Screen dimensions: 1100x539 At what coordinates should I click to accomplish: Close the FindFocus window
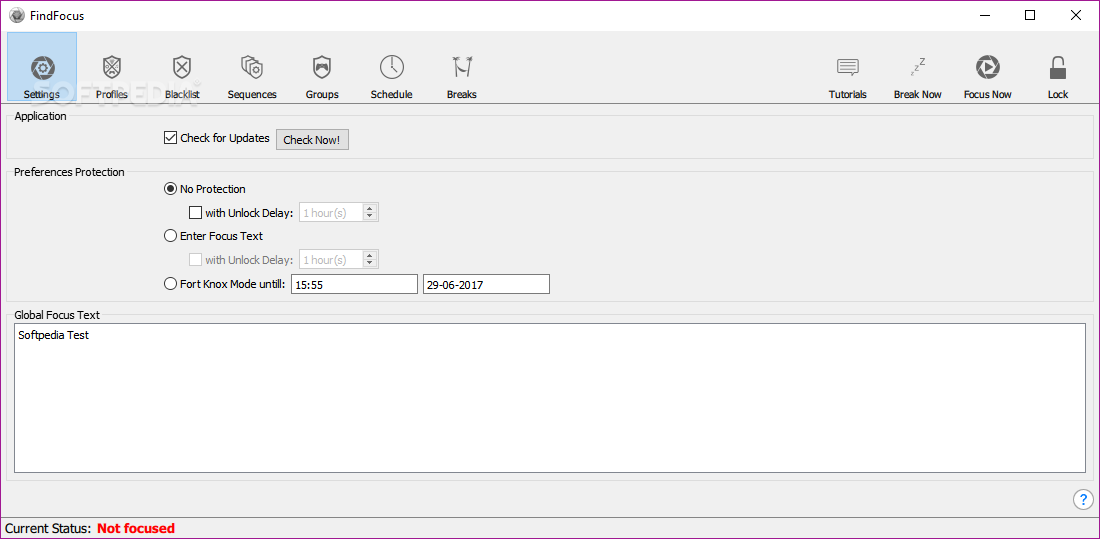click(1075, 15)
